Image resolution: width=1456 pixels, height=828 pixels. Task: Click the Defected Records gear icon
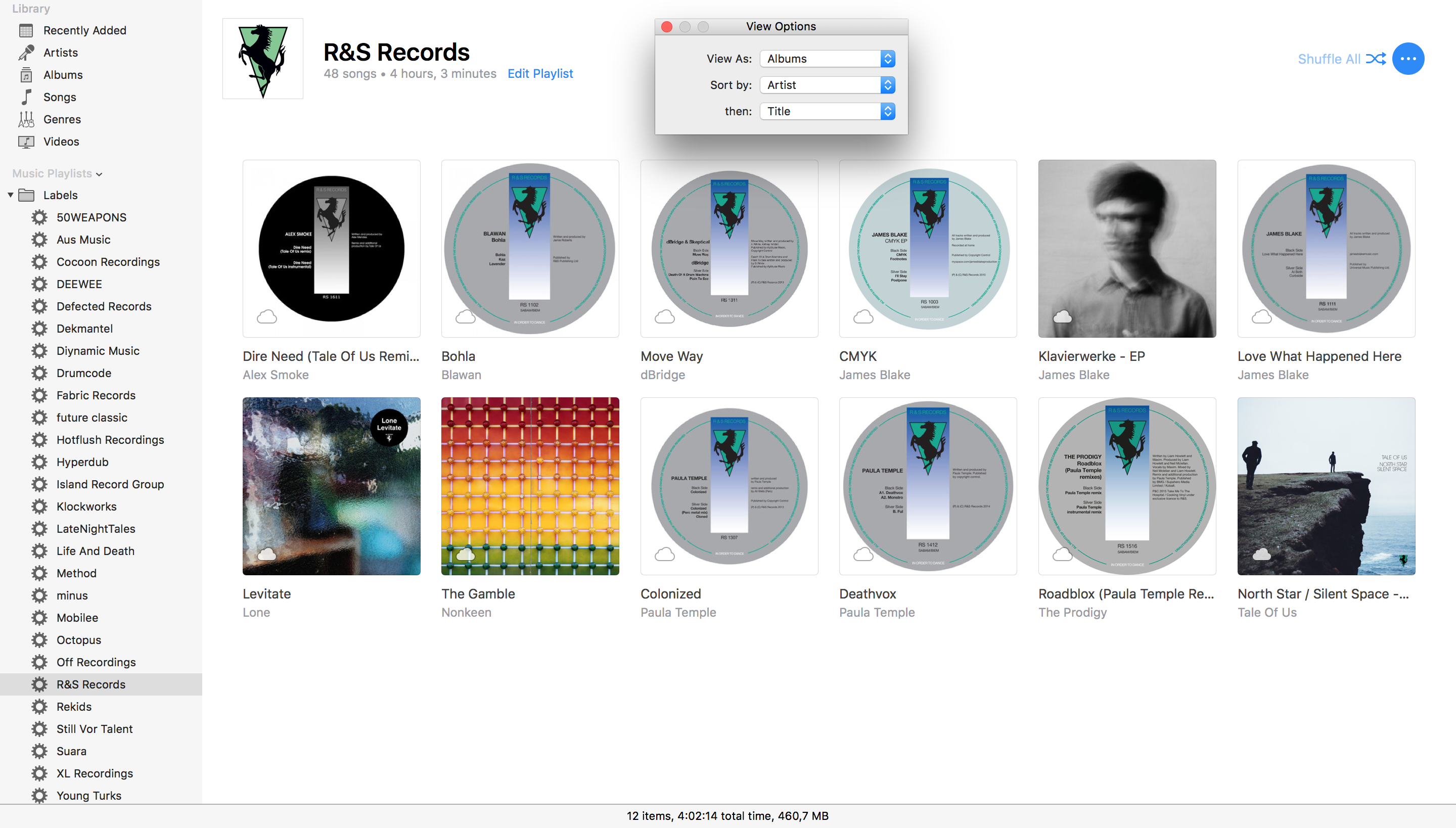(39, 306)
